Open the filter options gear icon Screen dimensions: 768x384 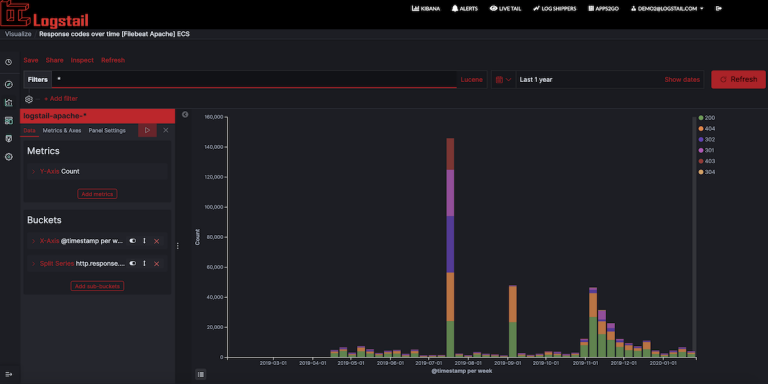tap(28, 99)
